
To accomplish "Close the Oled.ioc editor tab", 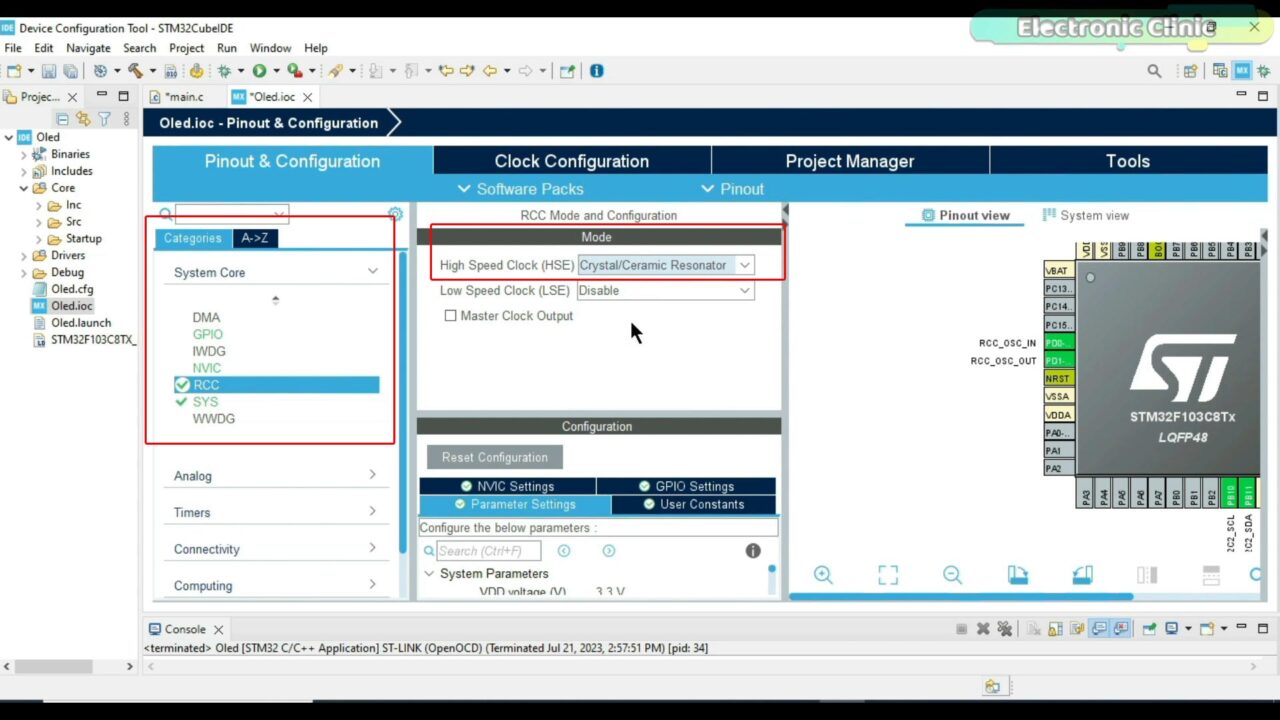I will 308,97.
